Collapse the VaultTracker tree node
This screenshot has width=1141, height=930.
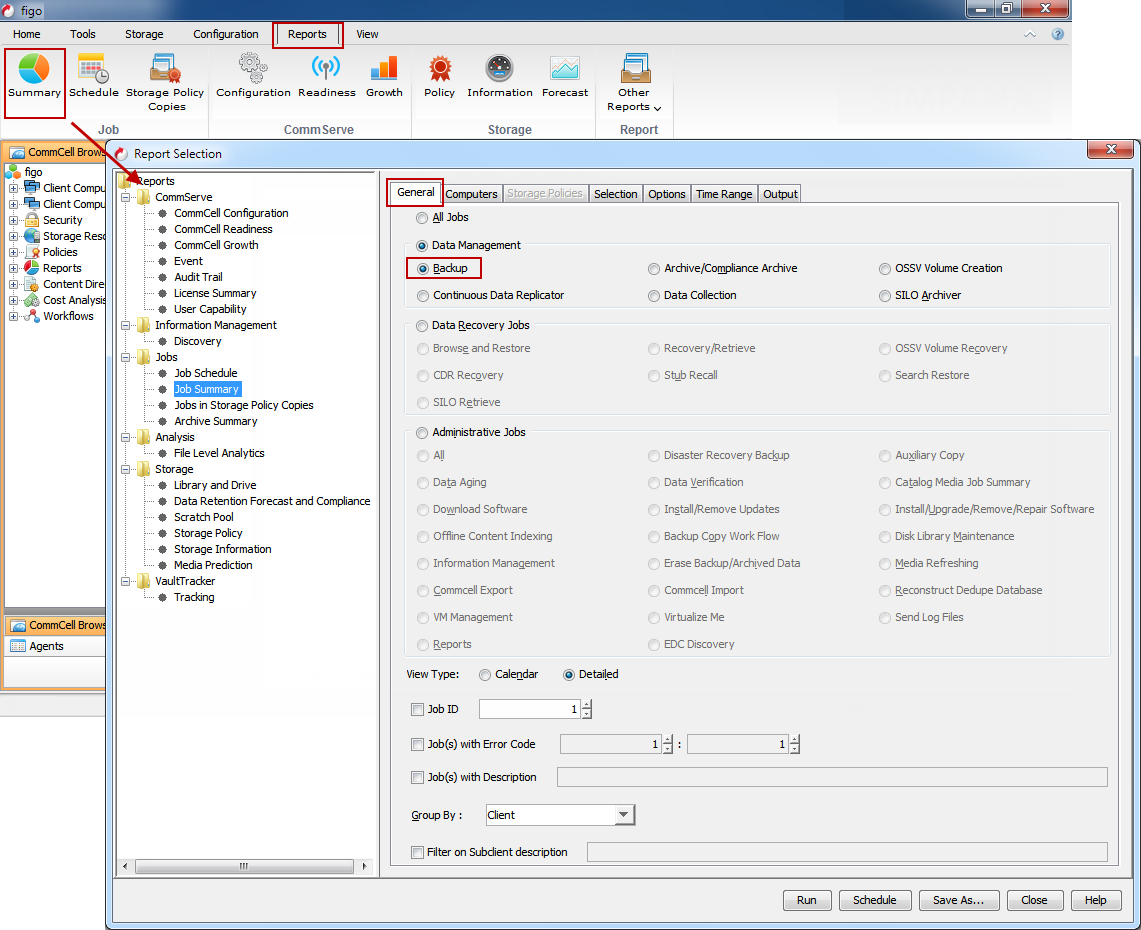tap(126, 581)
